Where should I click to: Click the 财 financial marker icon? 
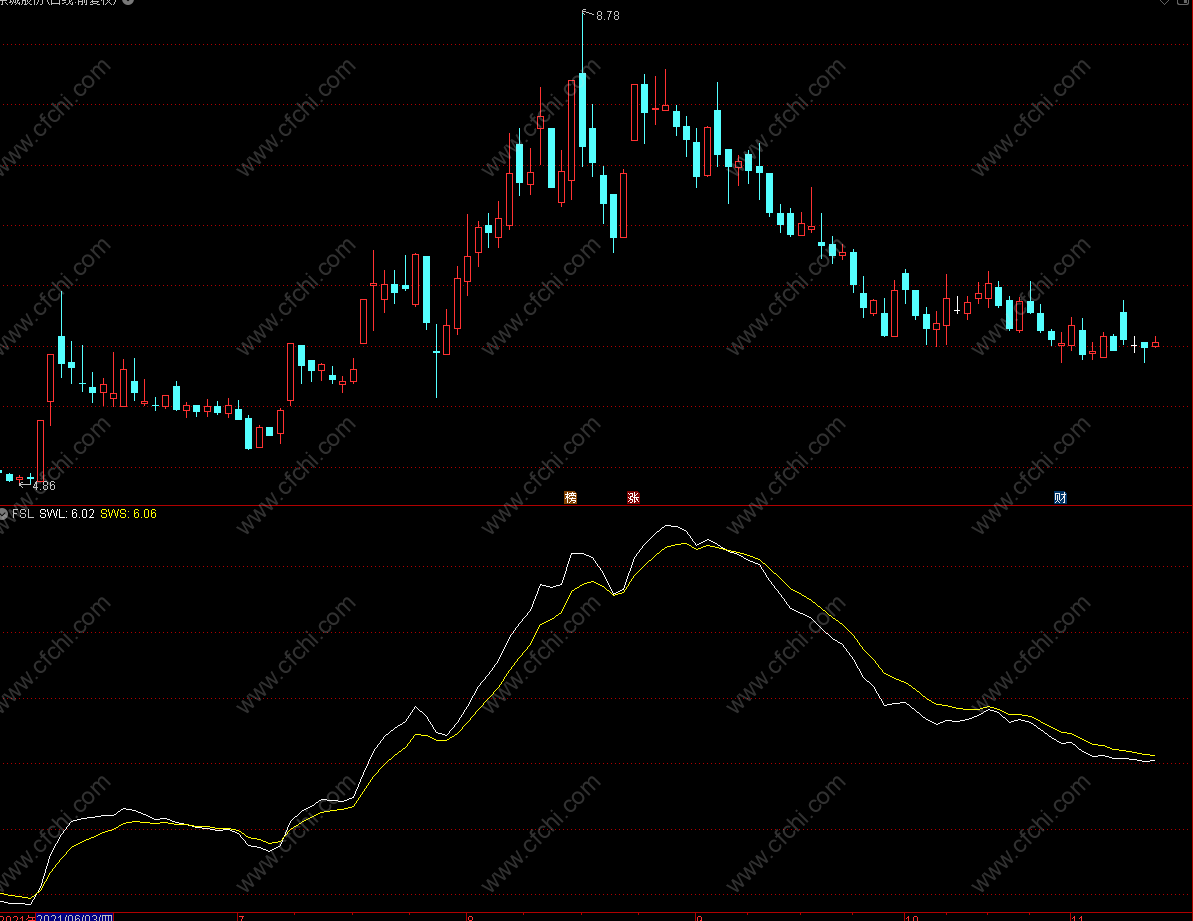[x=1060, y=498]
